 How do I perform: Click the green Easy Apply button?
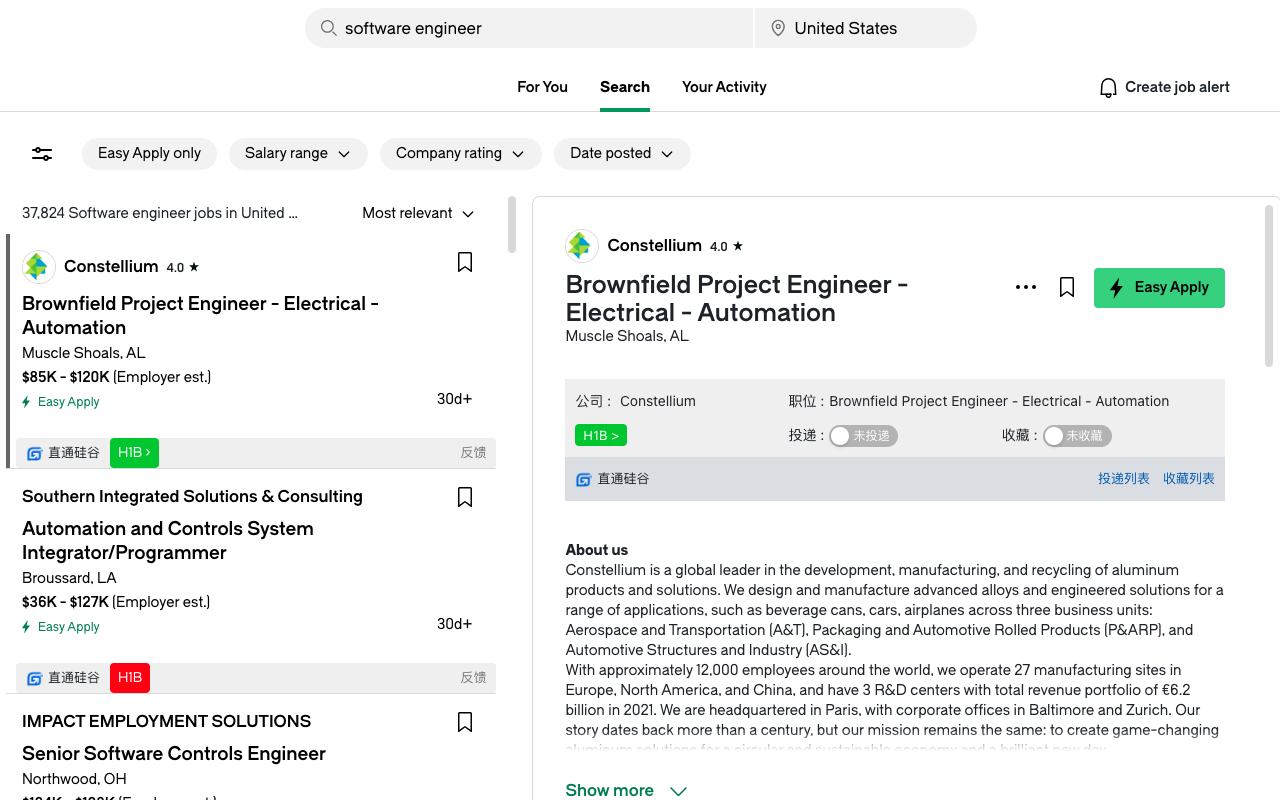pos(1159,288)
